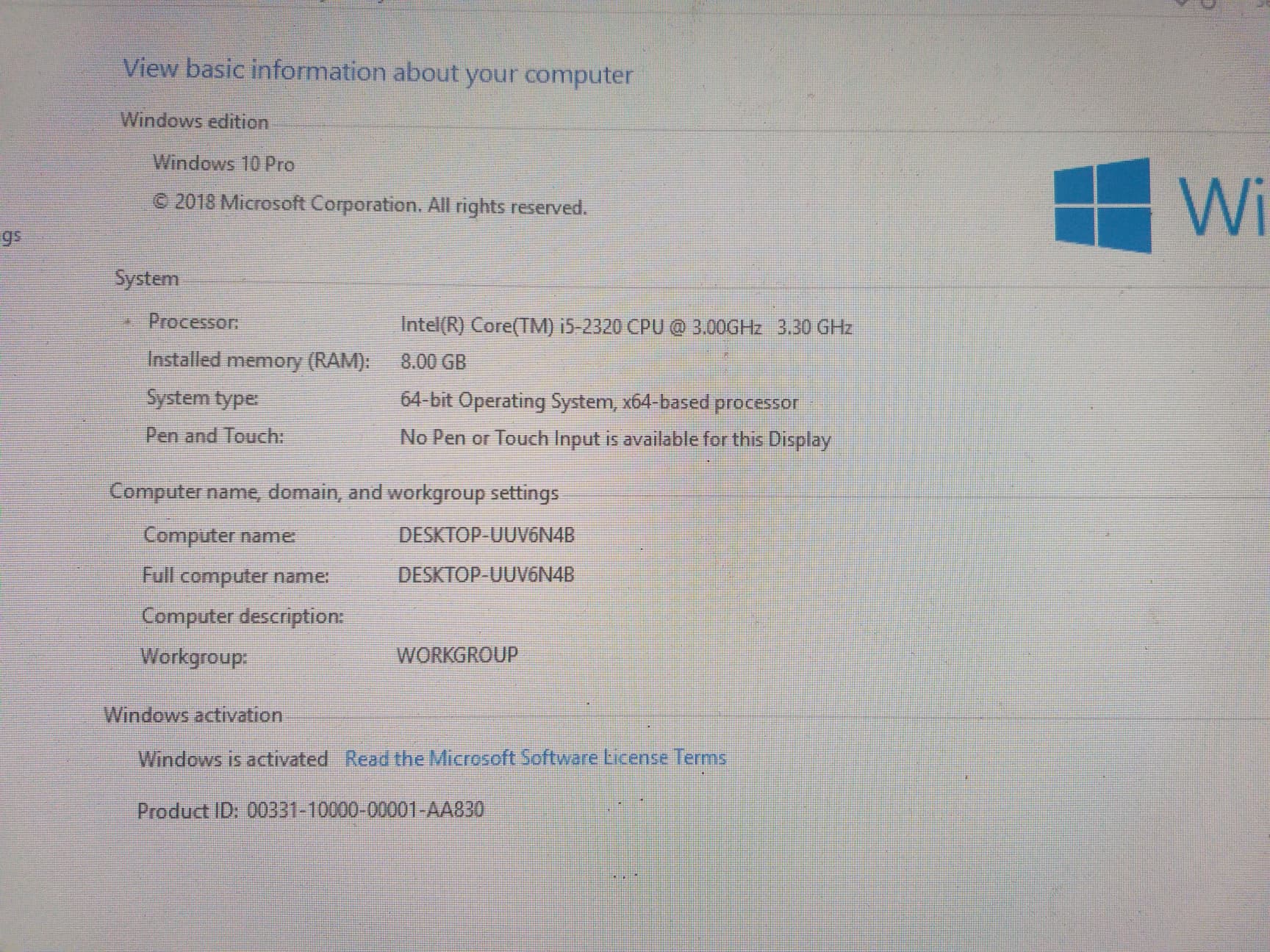Screen dimensions: 1270x952
Task: Select the 'System' section header
Action: coord(147,278)
